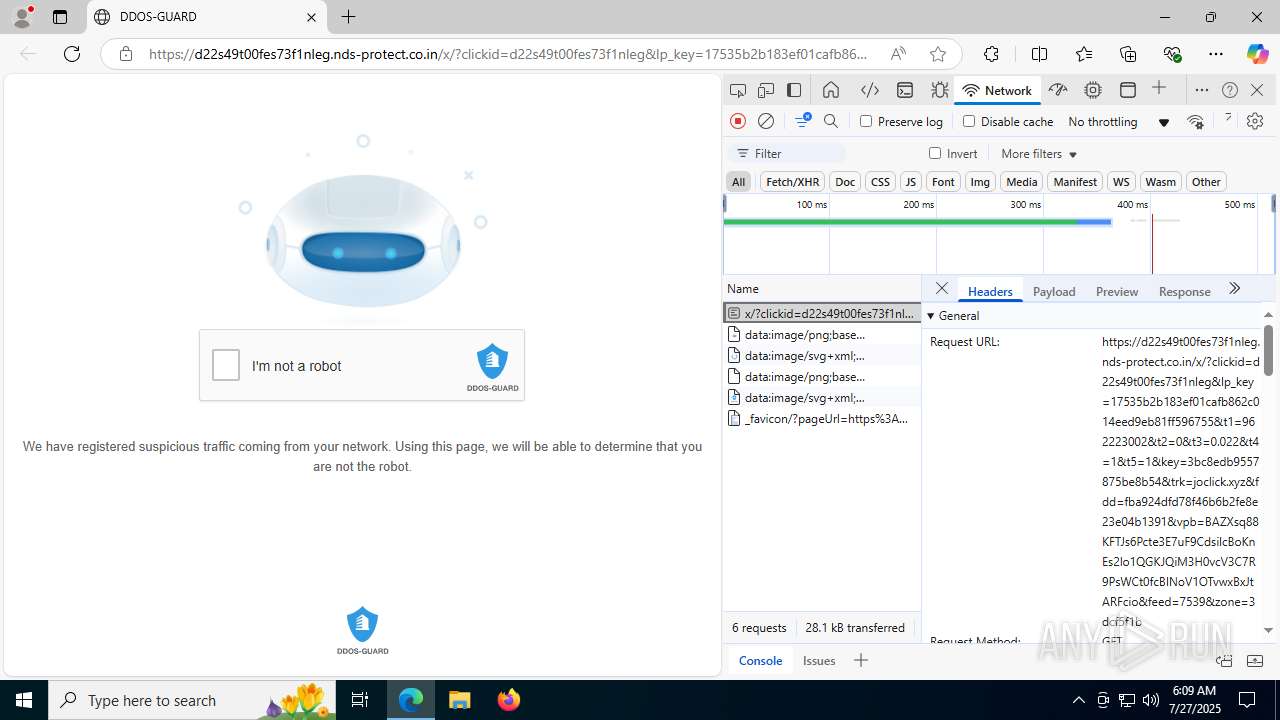Viewport: 1280px width, 720px height.
Task: Click the browser address bar
Action: (508, 54)
